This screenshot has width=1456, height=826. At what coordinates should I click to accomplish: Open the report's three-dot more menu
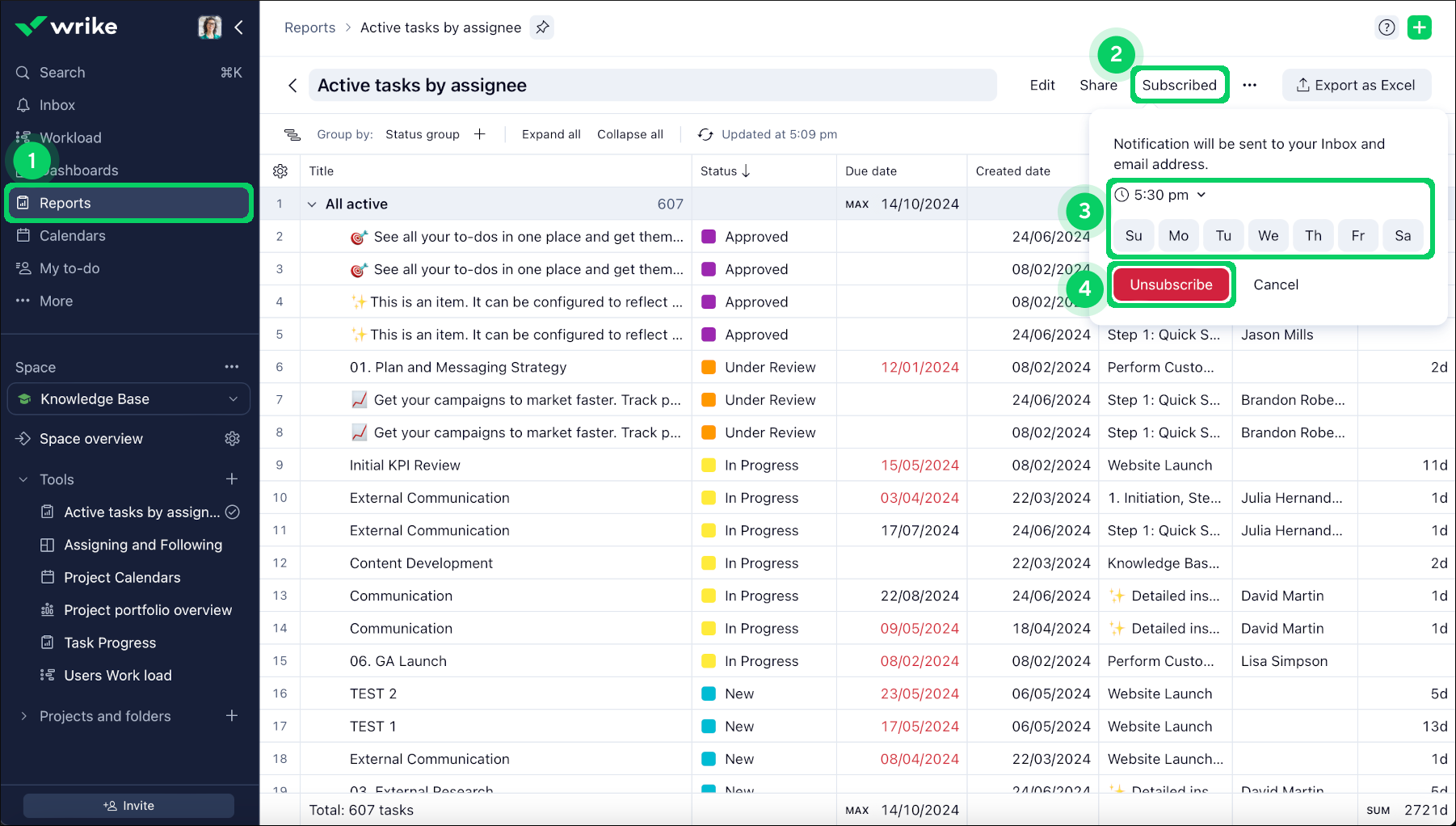click(x=1249, y=86)
